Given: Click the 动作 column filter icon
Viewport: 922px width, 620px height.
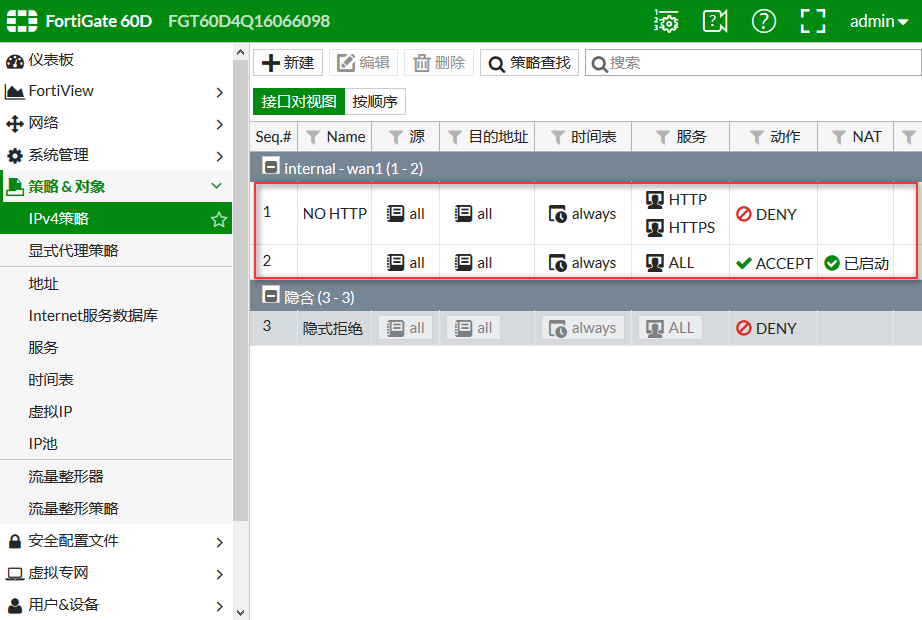Looking at the screenshot, I should tap(757, 138).
